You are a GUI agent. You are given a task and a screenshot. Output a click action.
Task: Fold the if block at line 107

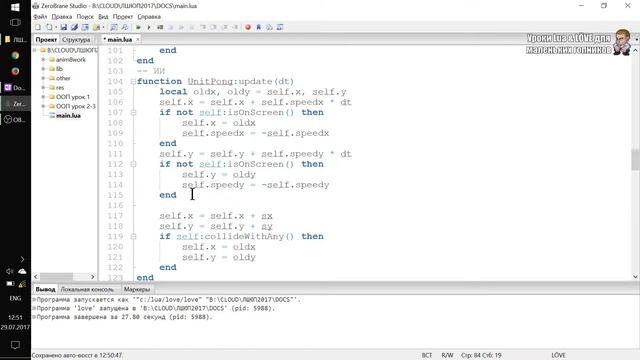point(133,113)
